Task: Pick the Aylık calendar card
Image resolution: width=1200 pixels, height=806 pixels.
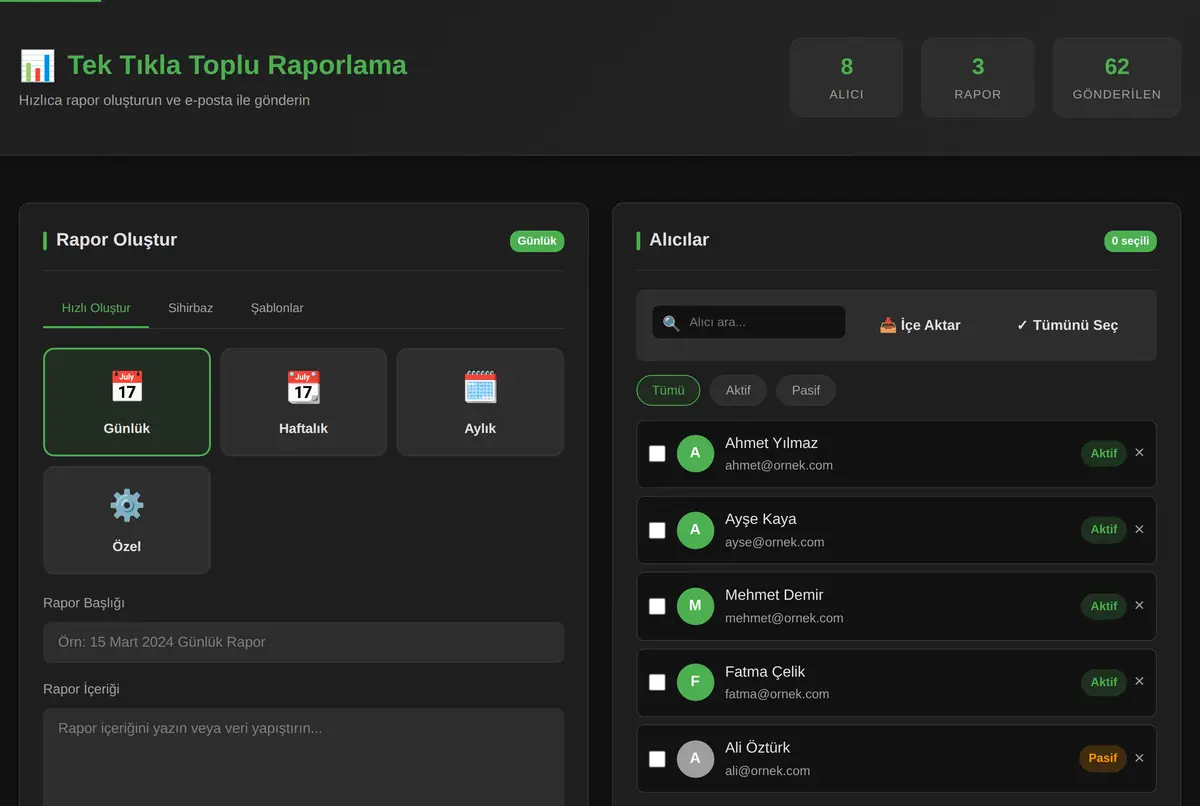Action: [480, 402]
